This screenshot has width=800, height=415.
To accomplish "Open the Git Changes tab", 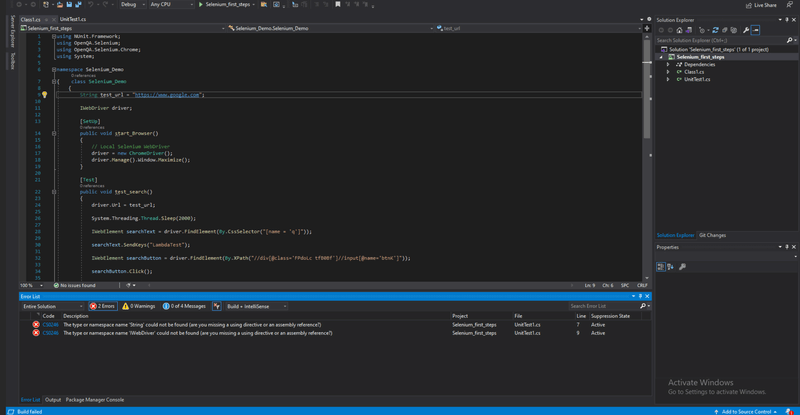I will point(712,235).
